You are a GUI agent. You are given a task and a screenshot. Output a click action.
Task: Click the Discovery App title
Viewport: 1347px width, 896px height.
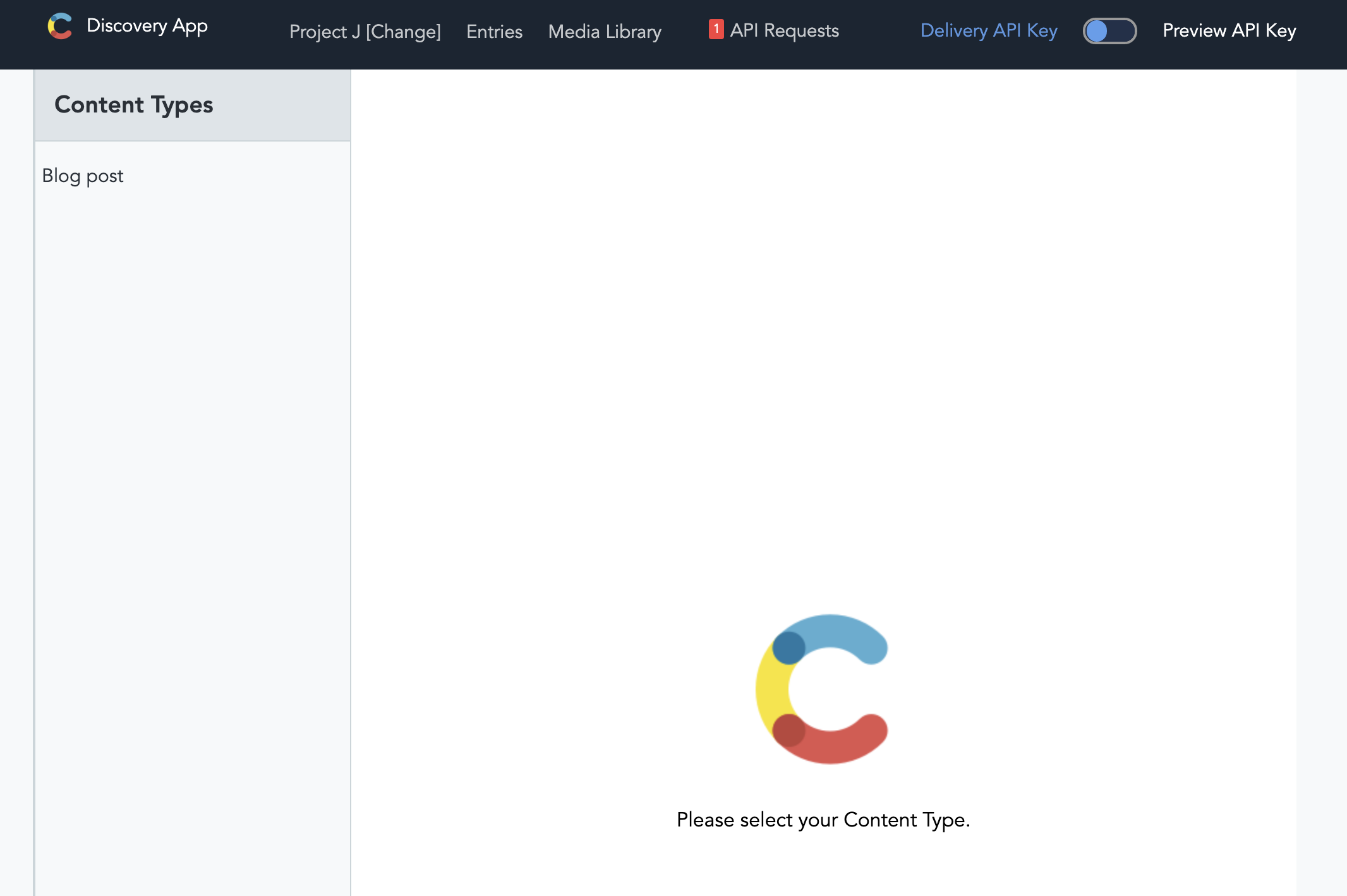pyautogui.click(x=147, y=26)
